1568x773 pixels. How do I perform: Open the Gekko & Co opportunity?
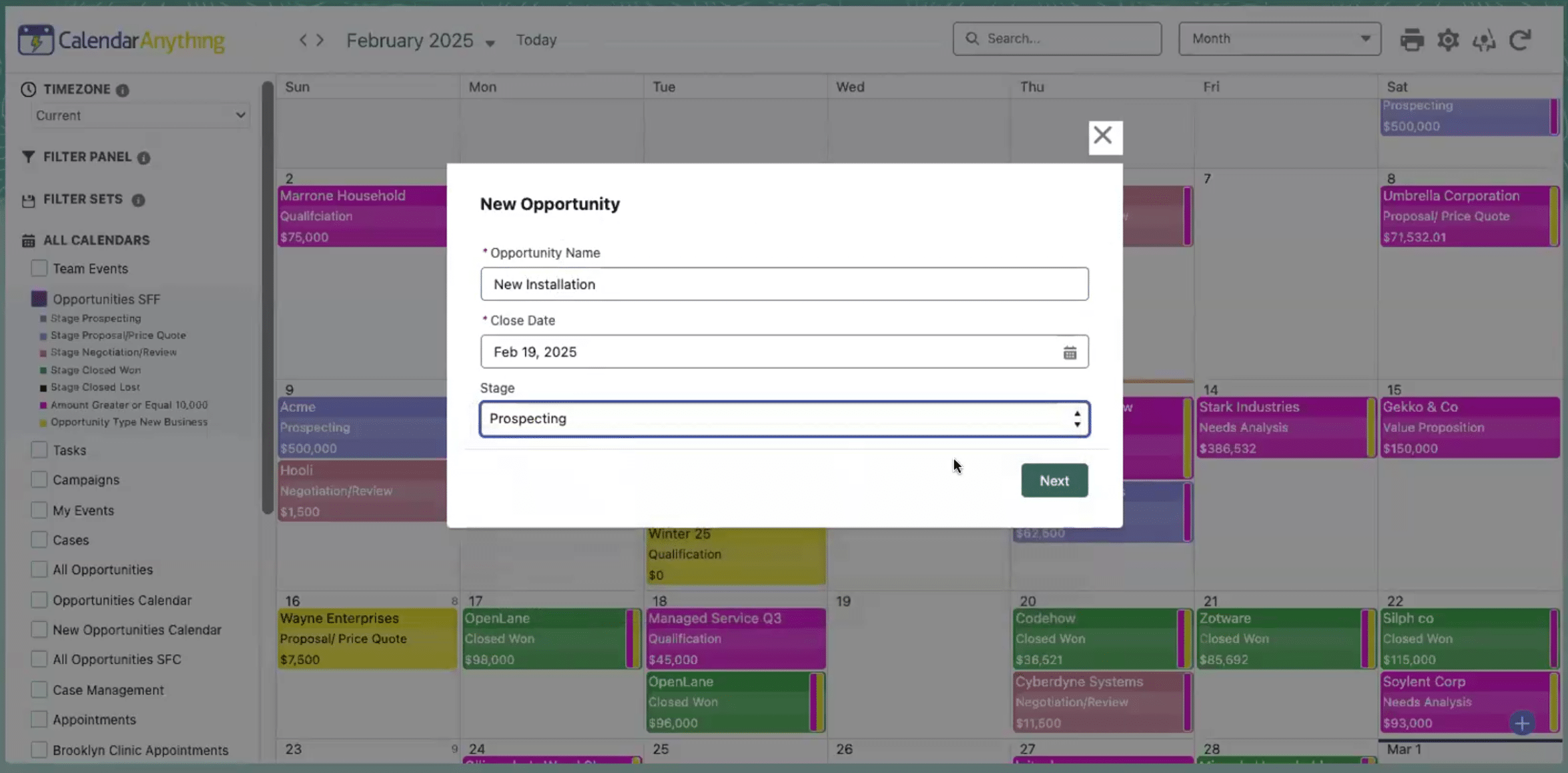point(1470,427)
